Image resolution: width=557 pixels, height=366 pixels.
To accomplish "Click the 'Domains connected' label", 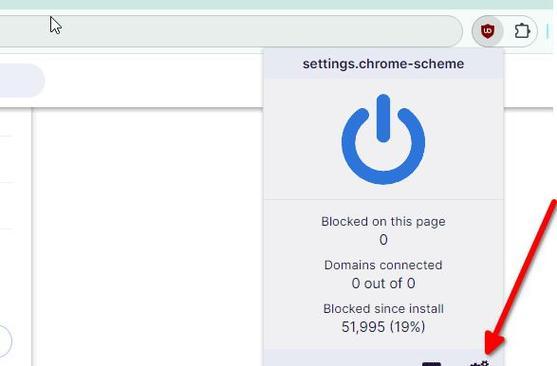I will tap(383, 265).
